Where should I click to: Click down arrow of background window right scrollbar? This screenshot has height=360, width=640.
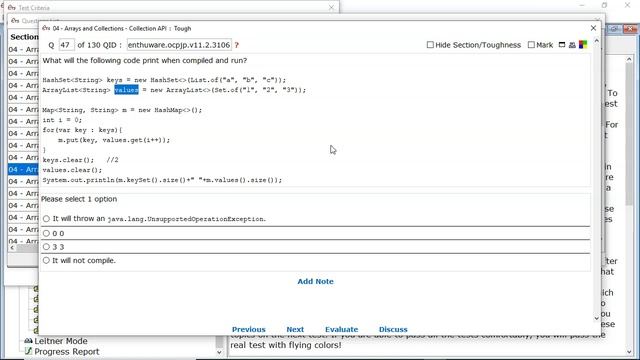(x=629, y=351)
